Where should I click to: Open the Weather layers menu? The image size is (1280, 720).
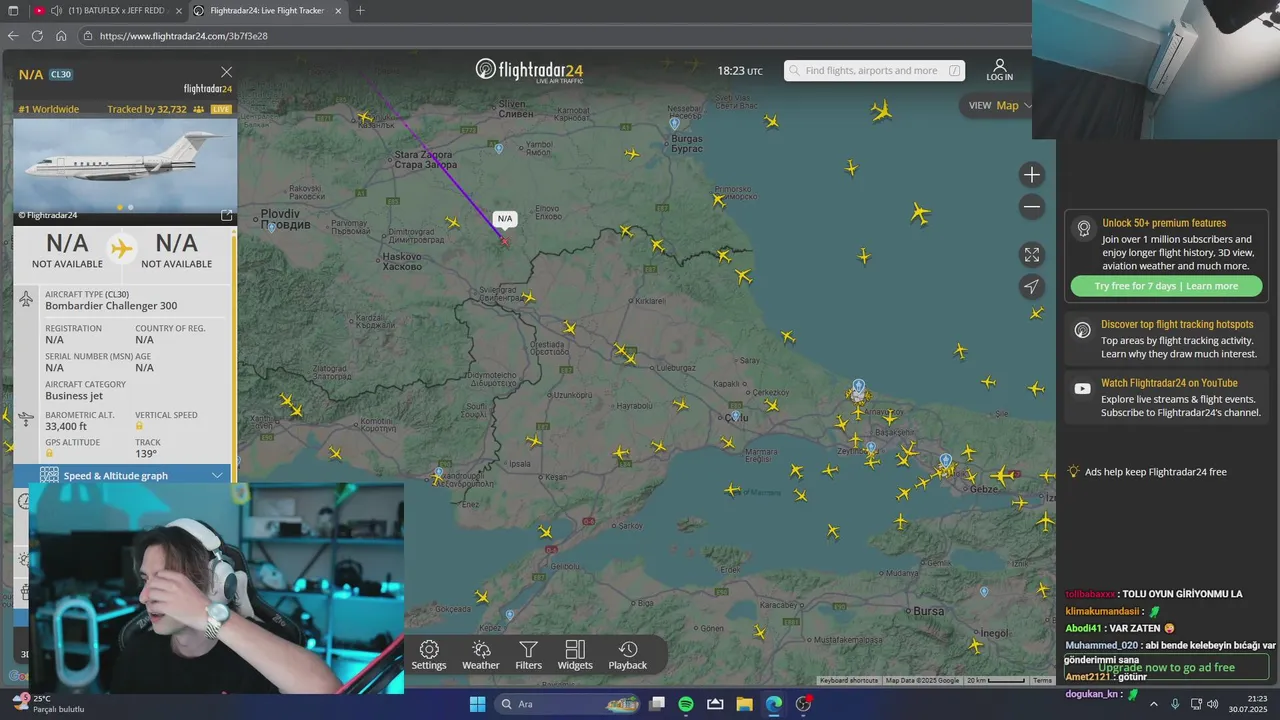(480, 655)
